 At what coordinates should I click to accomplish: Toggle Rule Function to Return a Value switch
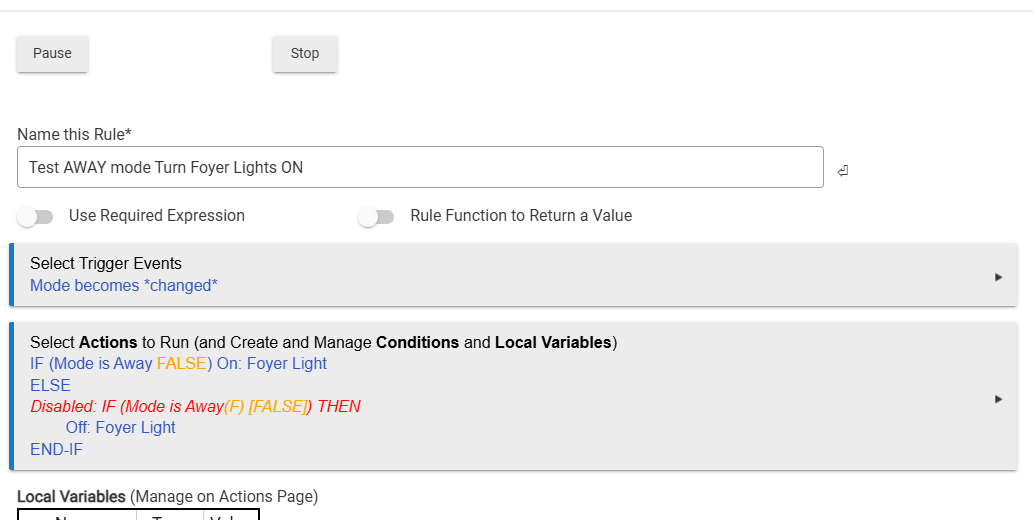pos(375,217)
